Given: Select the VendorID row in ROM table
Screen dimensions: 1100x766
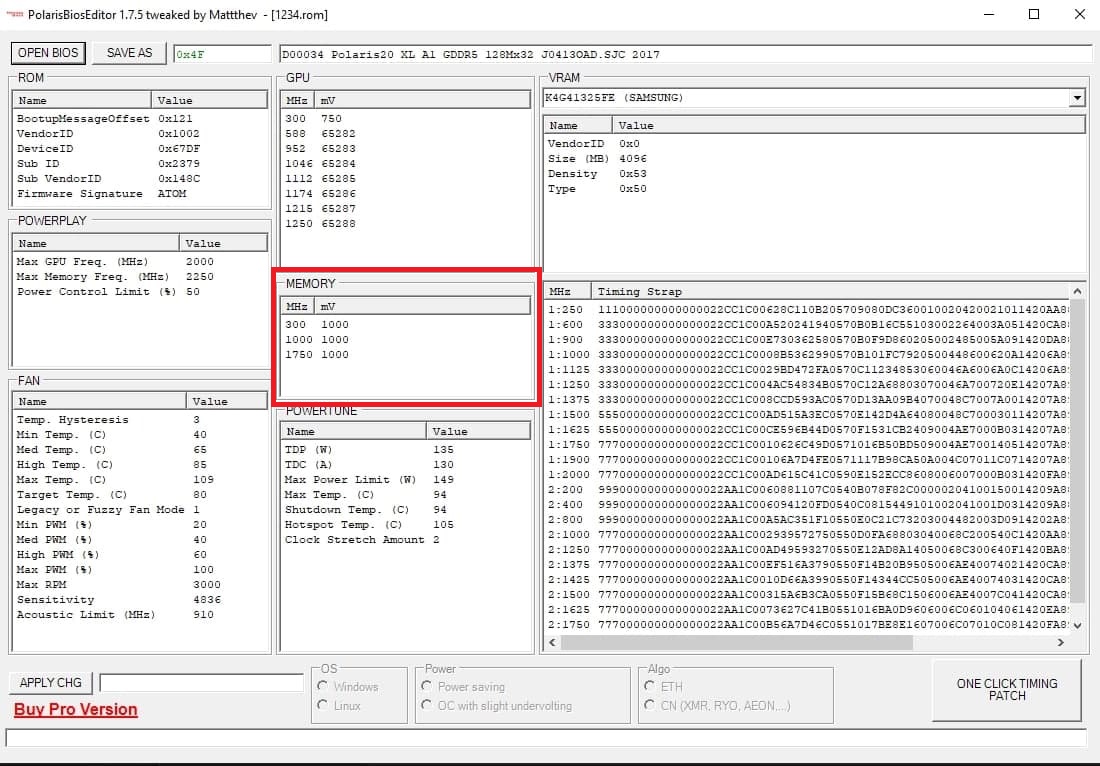Looking at the screenshot, I should tap(140, 133).
